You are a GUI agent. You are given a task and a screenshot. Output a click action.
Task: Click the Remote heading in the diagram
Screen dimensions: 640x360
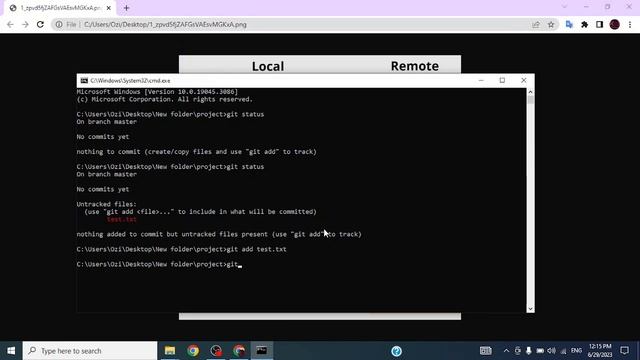[x=415, y=66]
